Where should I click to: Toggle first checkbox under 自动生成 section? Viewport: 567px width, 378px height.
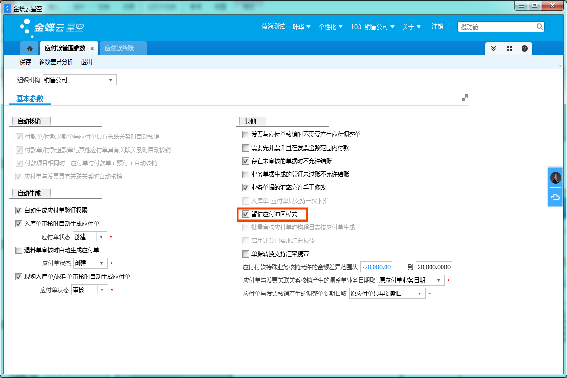pyautogui.click(x=18, y=210)
